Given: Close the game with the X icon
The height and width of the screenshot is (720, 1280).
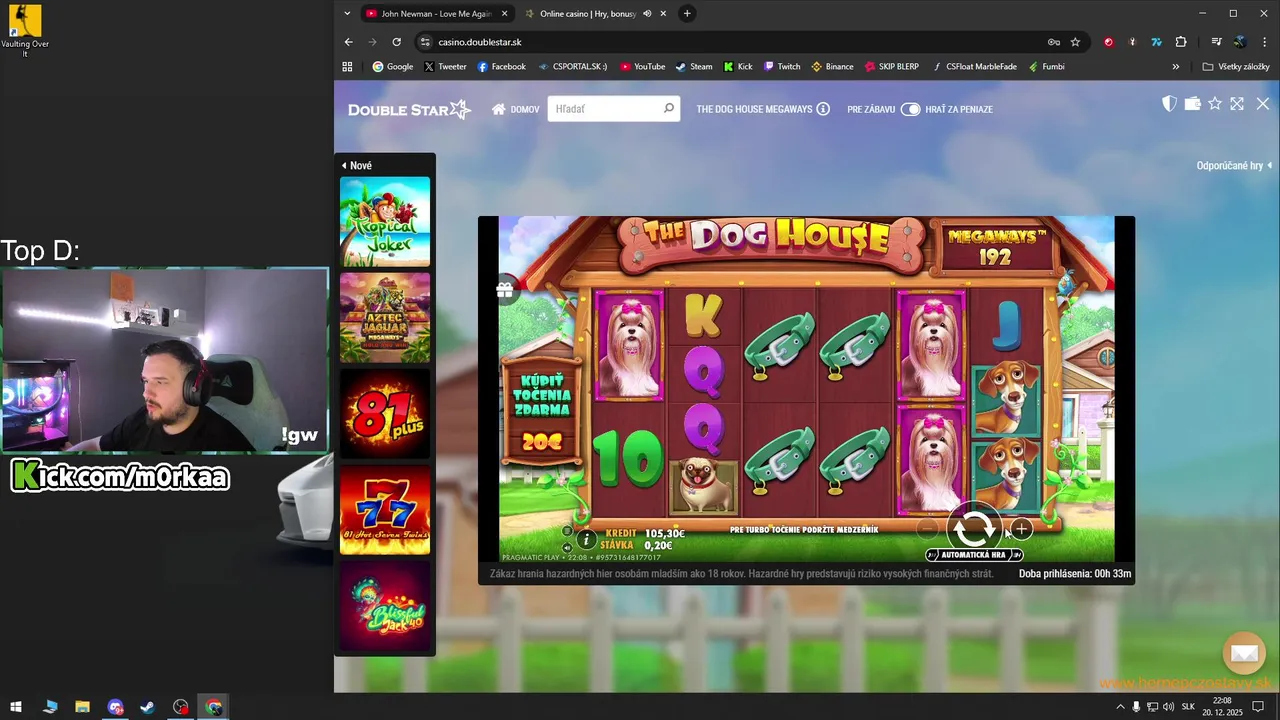Looking at the screenshot, I should [1262, 104].
